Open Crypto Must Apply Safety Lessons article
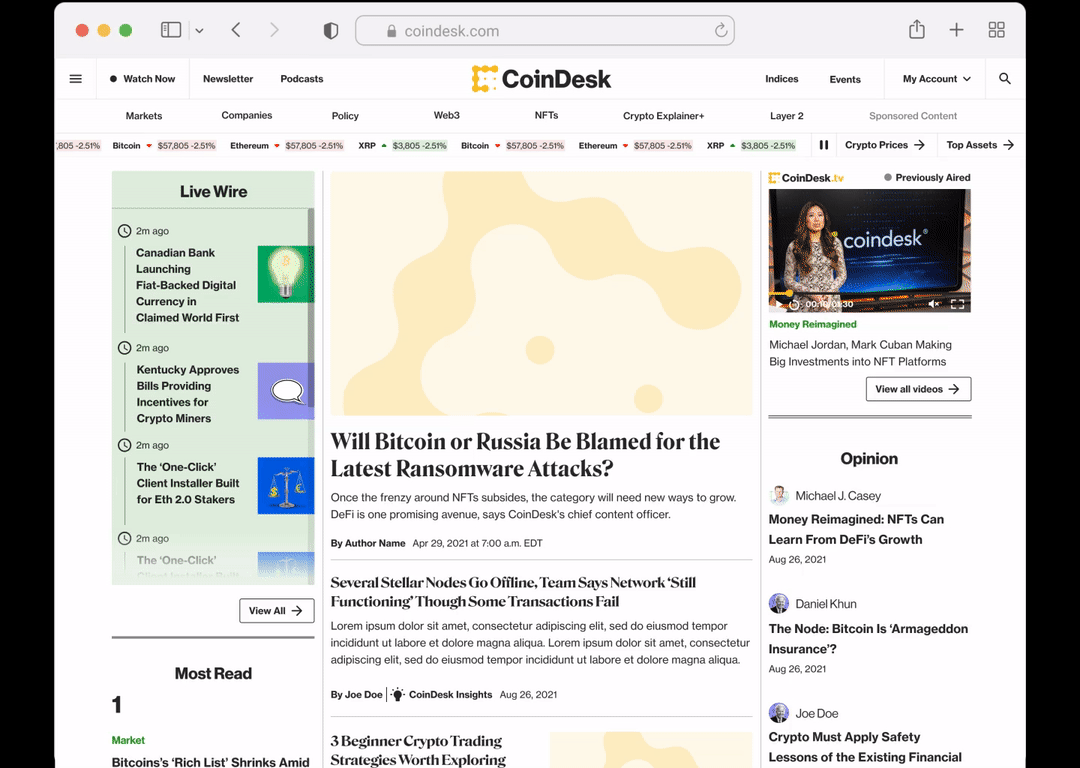Screen dimensions: 1080x768 coord(865,747)
